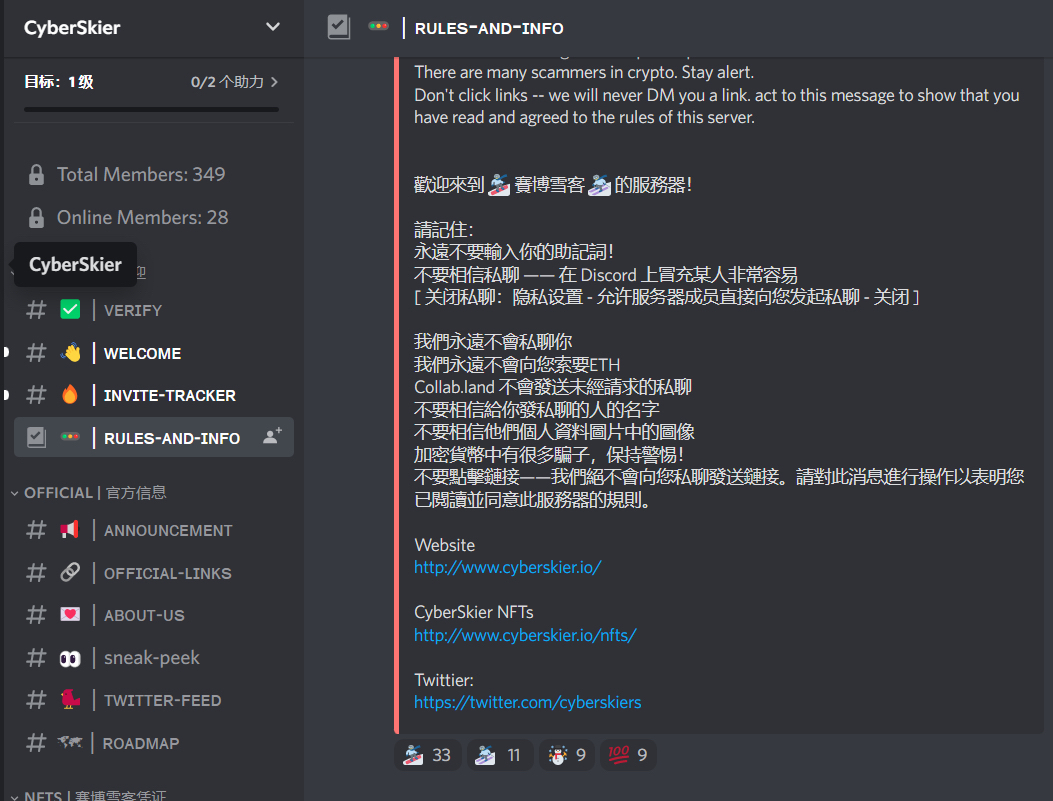Image resolution: width=1053 pixels, height=801 pixels.
Task: Expand the server boost goal arrow
Action: (x=274, y=82)
